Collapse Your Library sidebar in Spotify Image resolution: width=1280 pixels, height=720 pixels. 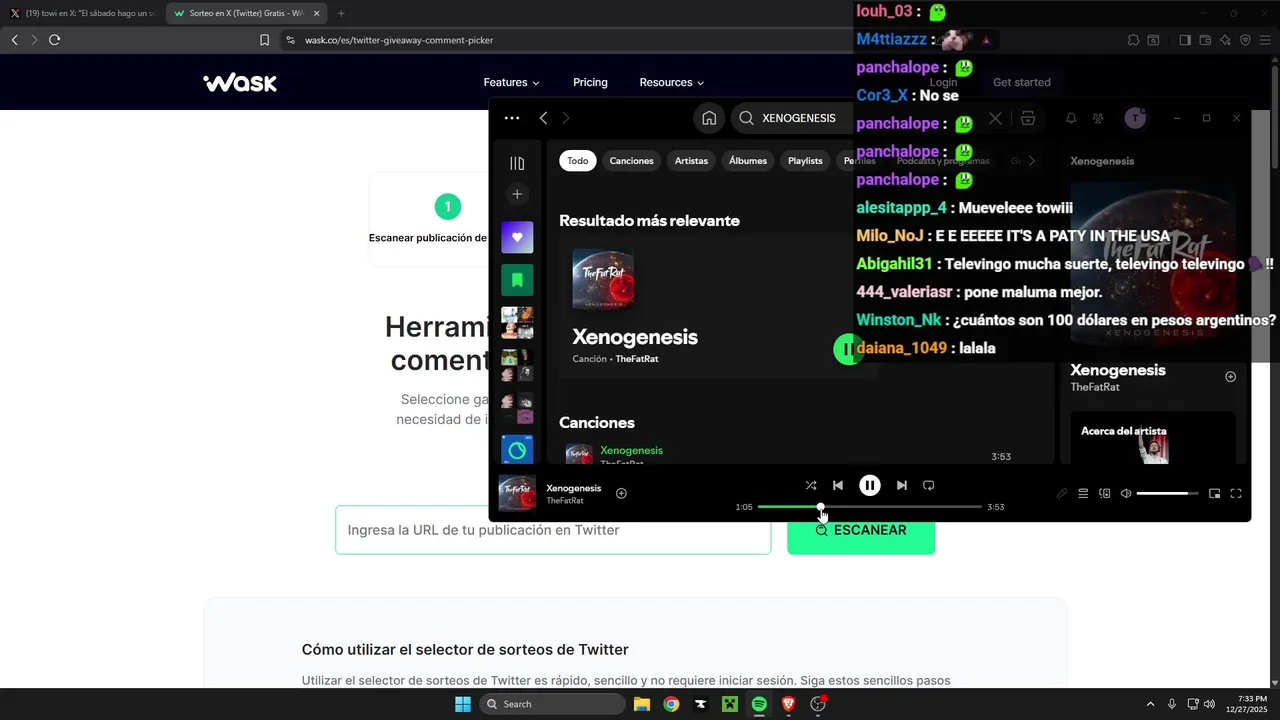click(x=517, y=163)
